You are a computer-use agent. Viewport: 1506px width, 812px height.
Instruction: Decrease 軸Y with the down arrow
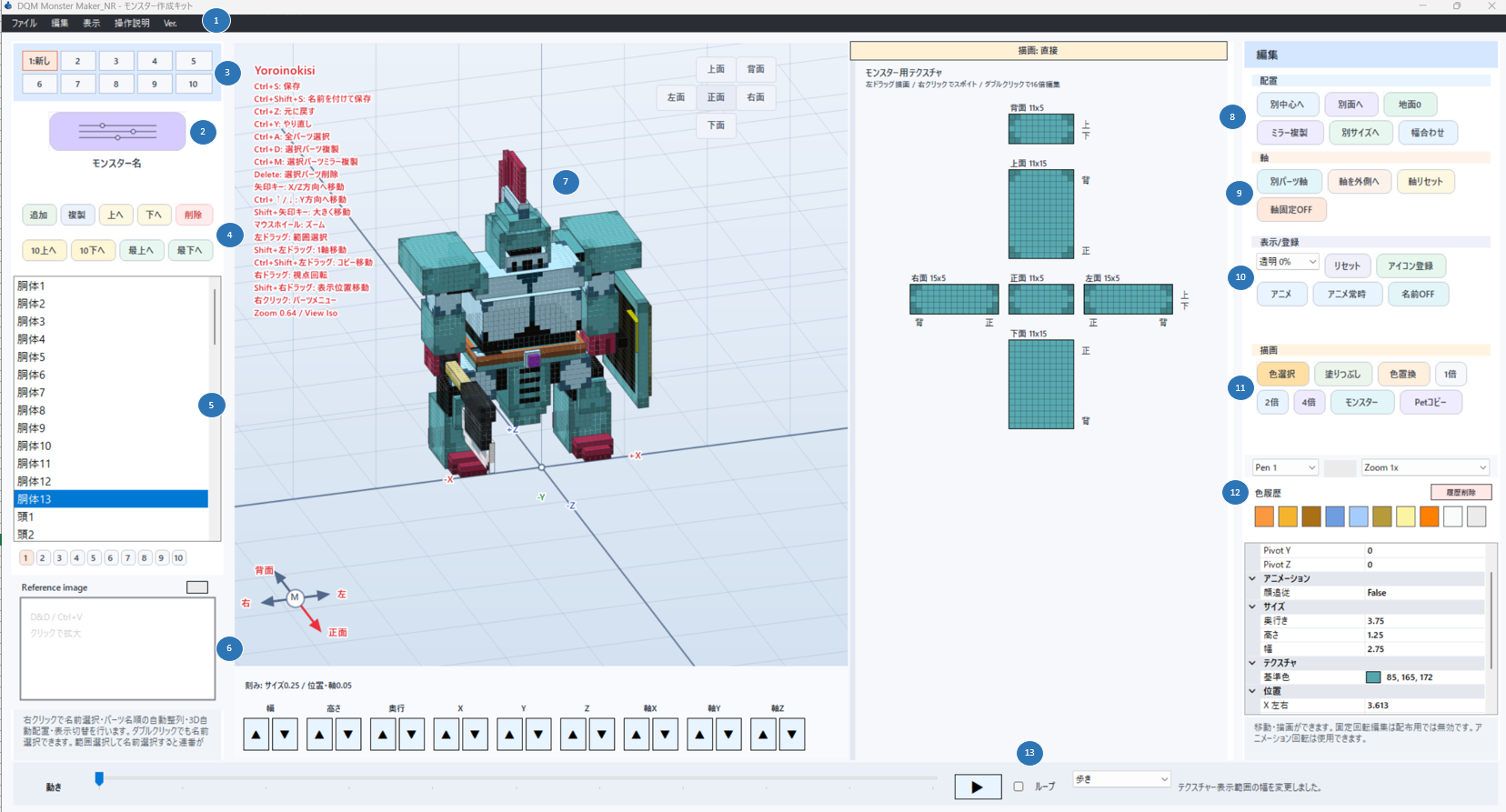728,735
